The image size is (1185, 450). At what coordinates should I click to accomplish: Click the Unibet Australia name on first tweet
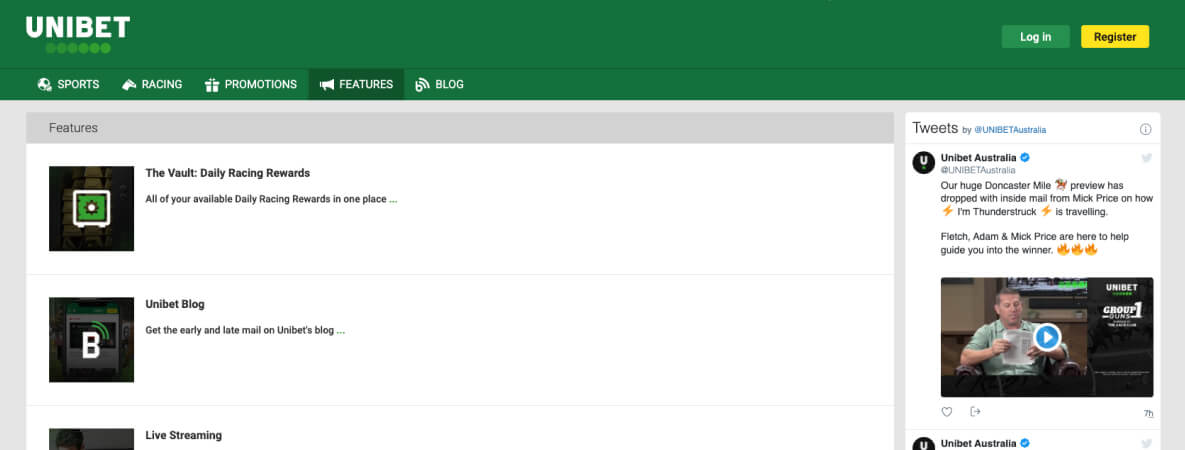coord(979,157)
